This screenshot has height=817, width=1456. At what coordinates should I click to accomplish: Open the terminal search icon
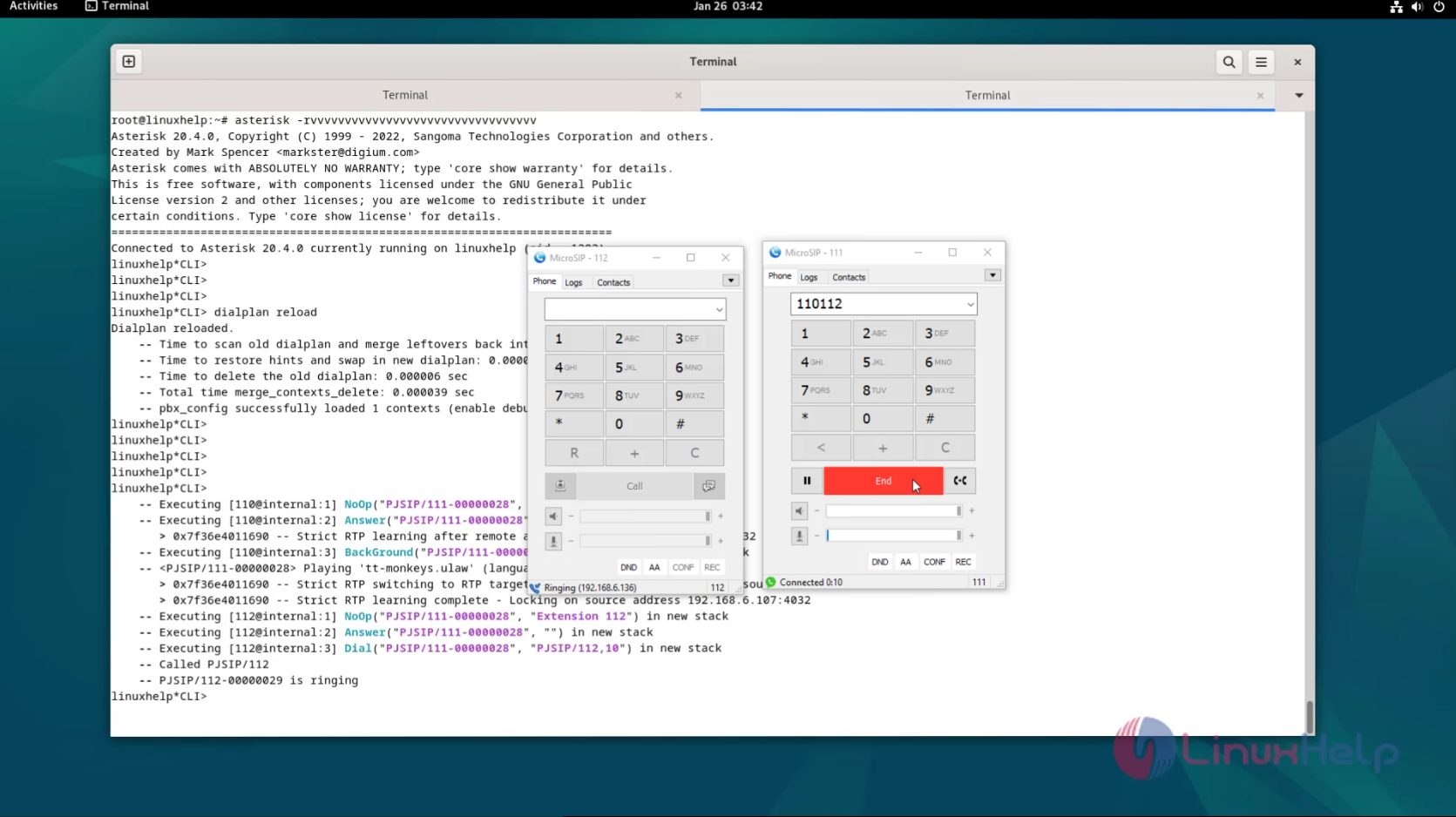tap(1229, 62)
